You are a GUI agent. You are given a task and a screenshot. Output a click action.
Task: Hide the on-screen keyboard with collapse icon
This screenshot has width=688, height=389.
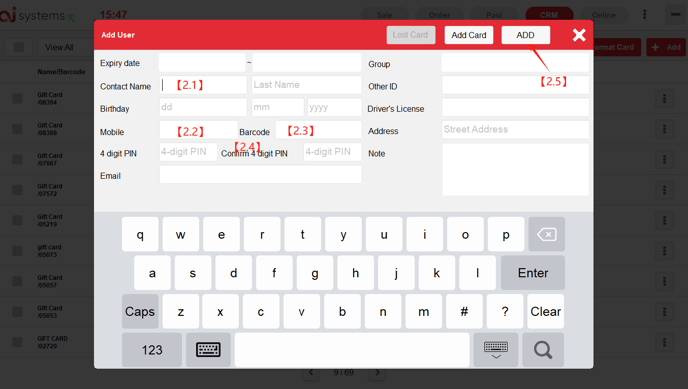tap(496, 350)
